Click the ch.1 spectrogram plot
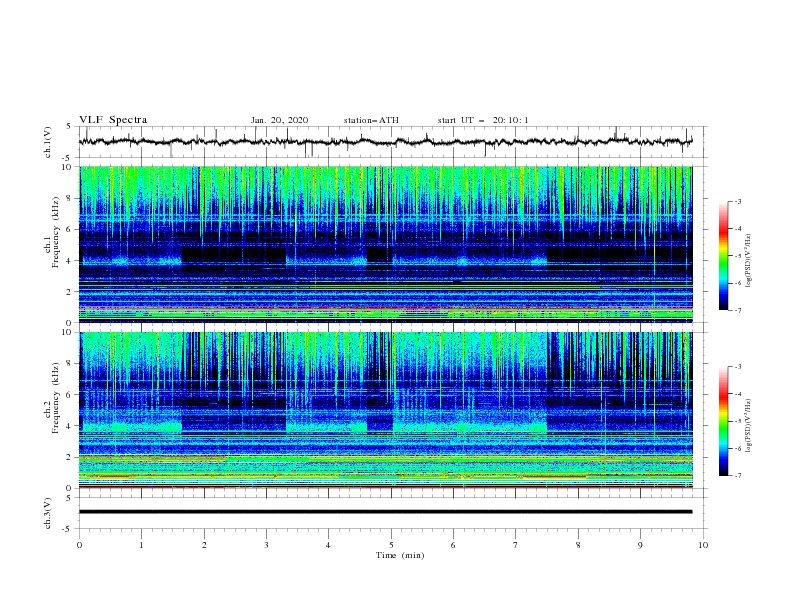792x612 pixels. 385,244
